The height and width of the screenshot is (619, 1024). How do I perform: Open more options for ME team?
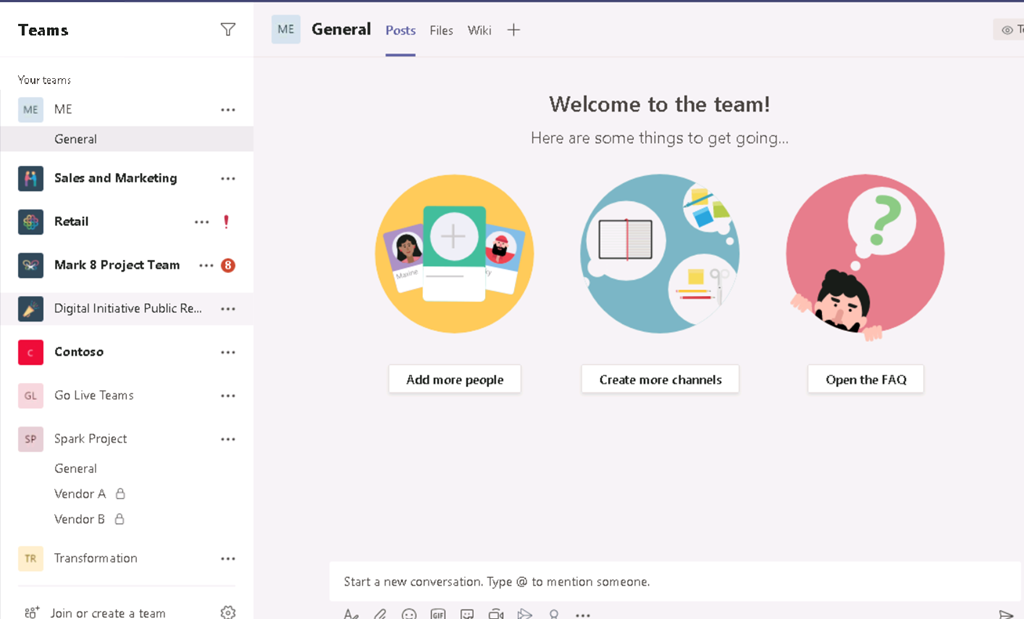pyautogui.click(x=228, y=110)
